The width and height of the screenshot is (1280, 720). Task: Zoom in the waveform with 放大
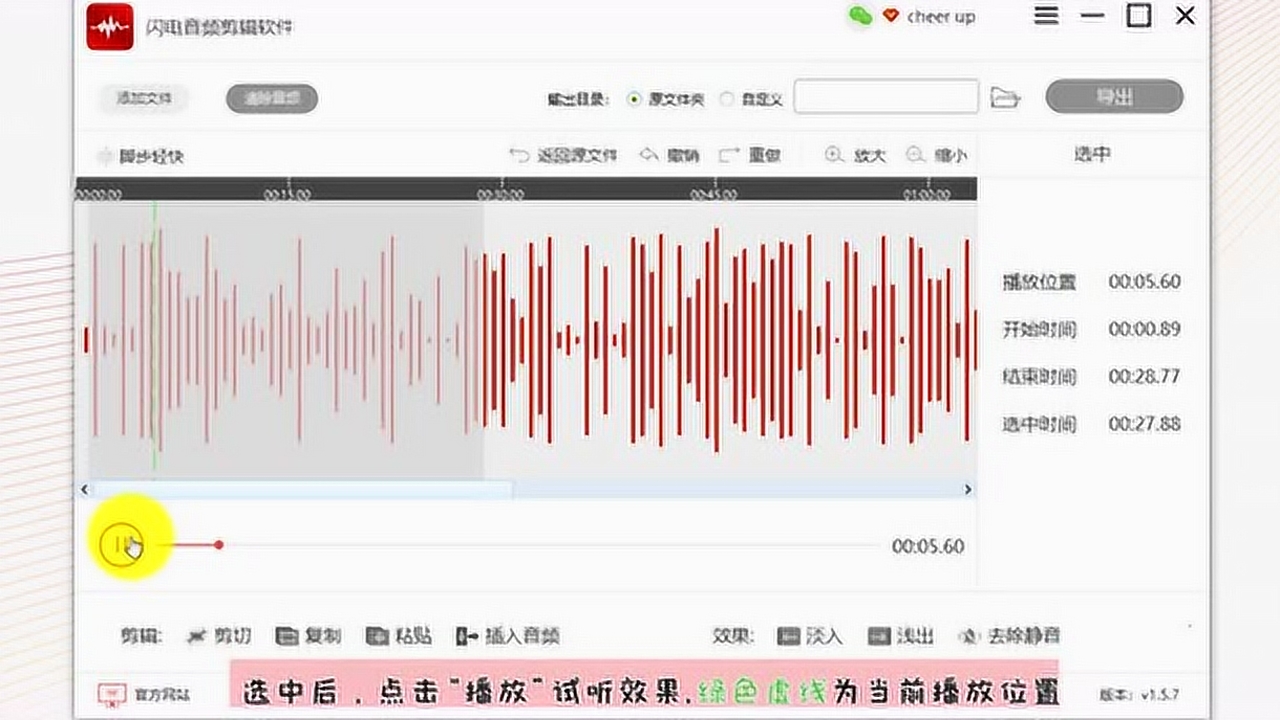[x=855, y=155]
